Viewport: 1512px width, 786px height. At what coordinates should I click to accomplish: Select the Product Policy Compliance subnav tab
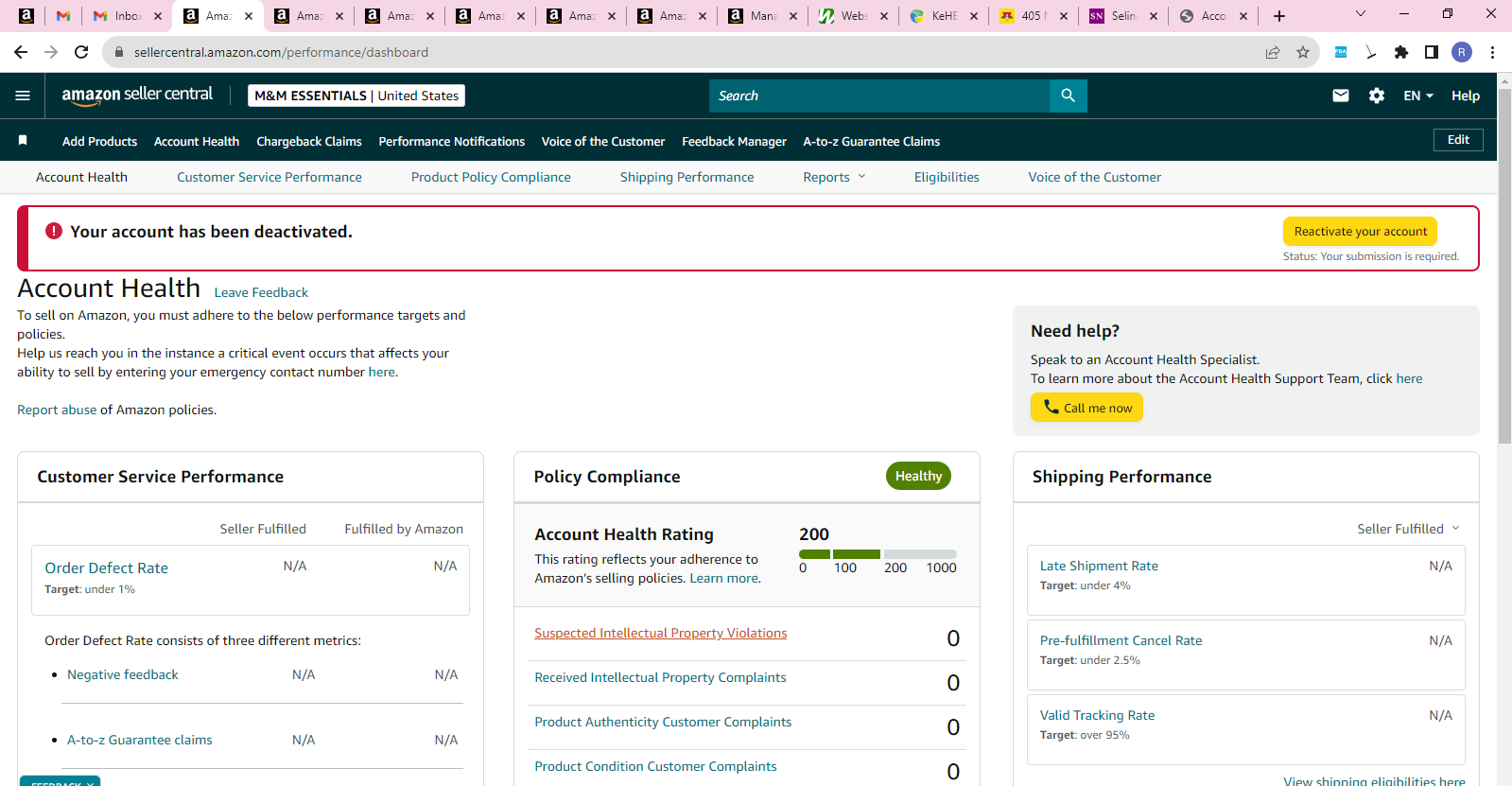pos(491,177)
